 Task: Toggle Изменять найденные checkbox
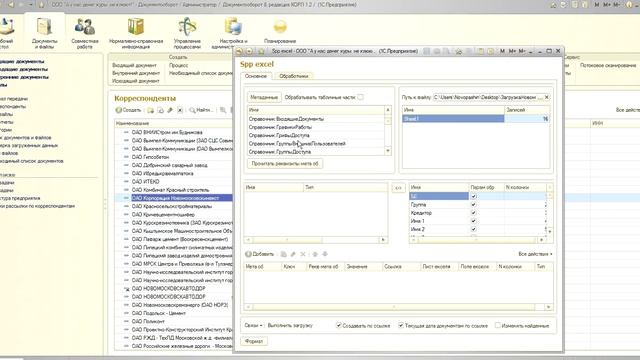(498, 325)
